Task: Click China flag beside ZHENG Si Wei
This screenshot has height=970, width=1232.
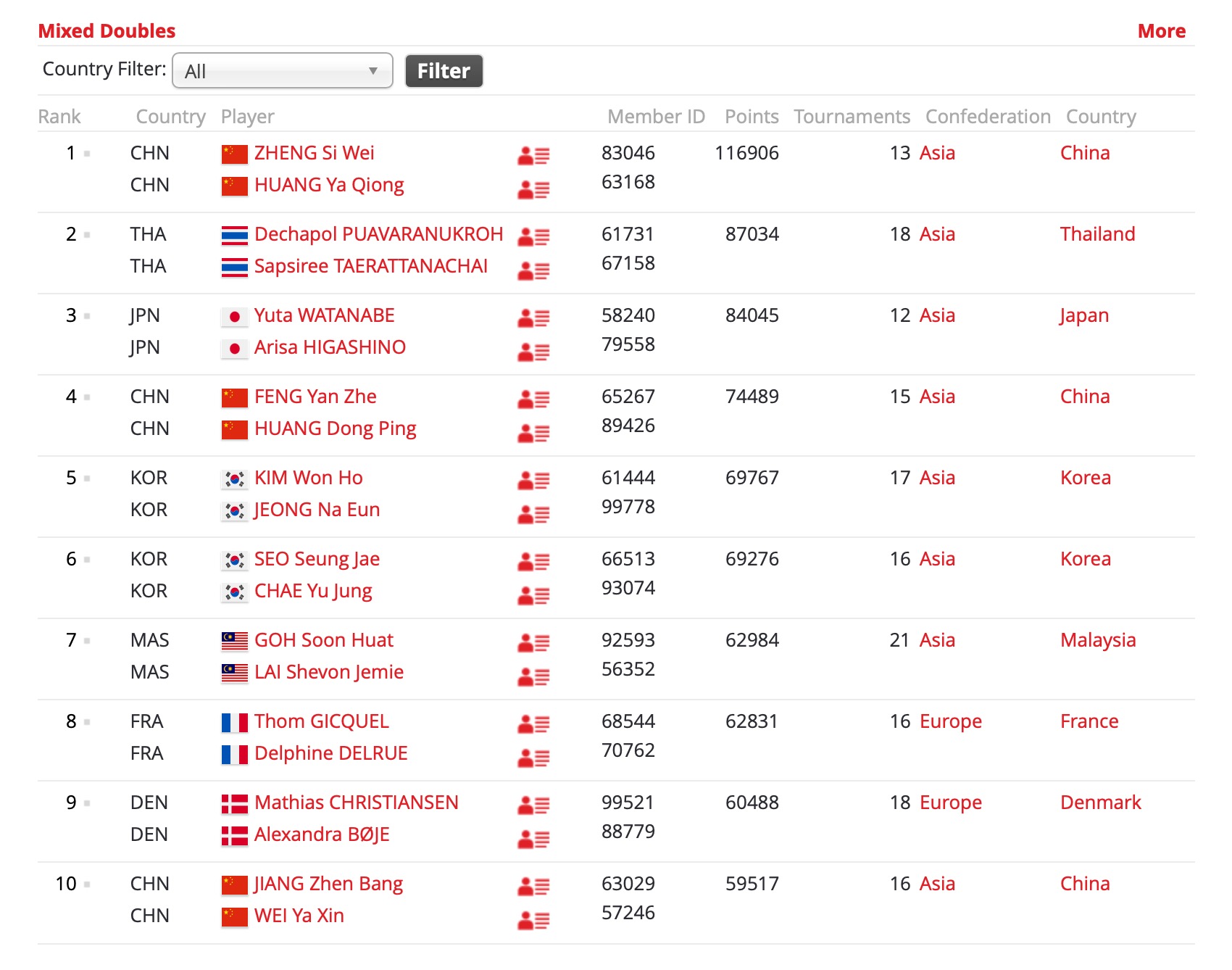Action: (x=234, y=154)
